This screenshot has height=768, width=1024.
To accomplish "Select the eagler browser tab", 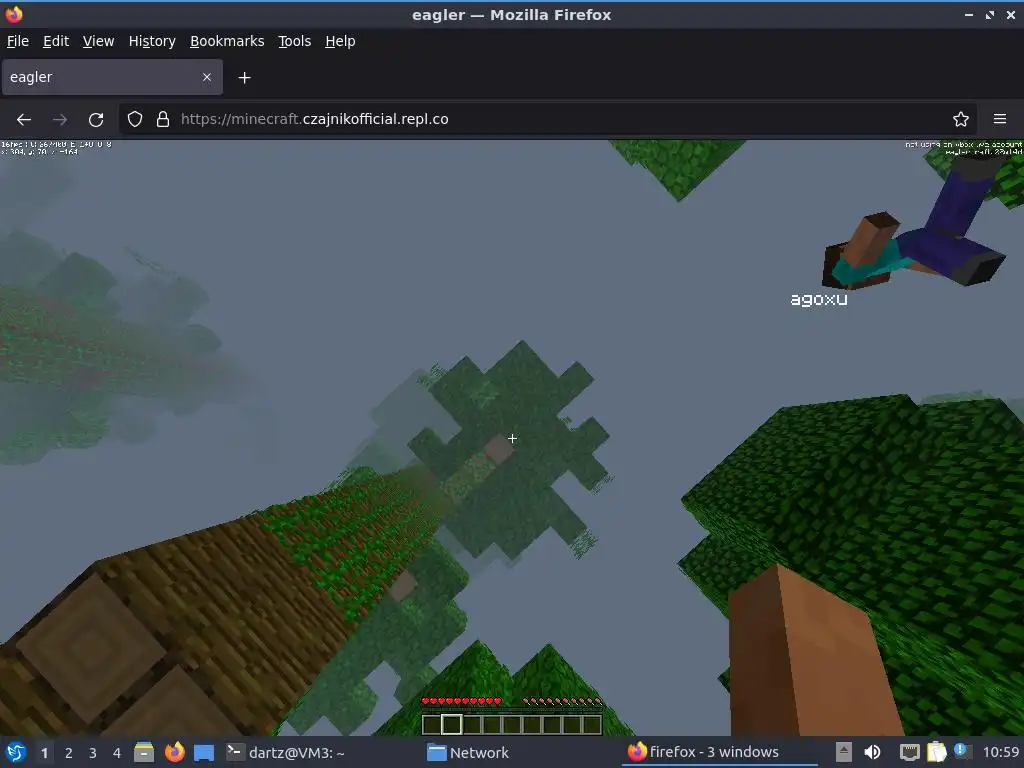I will coord(112,77).
